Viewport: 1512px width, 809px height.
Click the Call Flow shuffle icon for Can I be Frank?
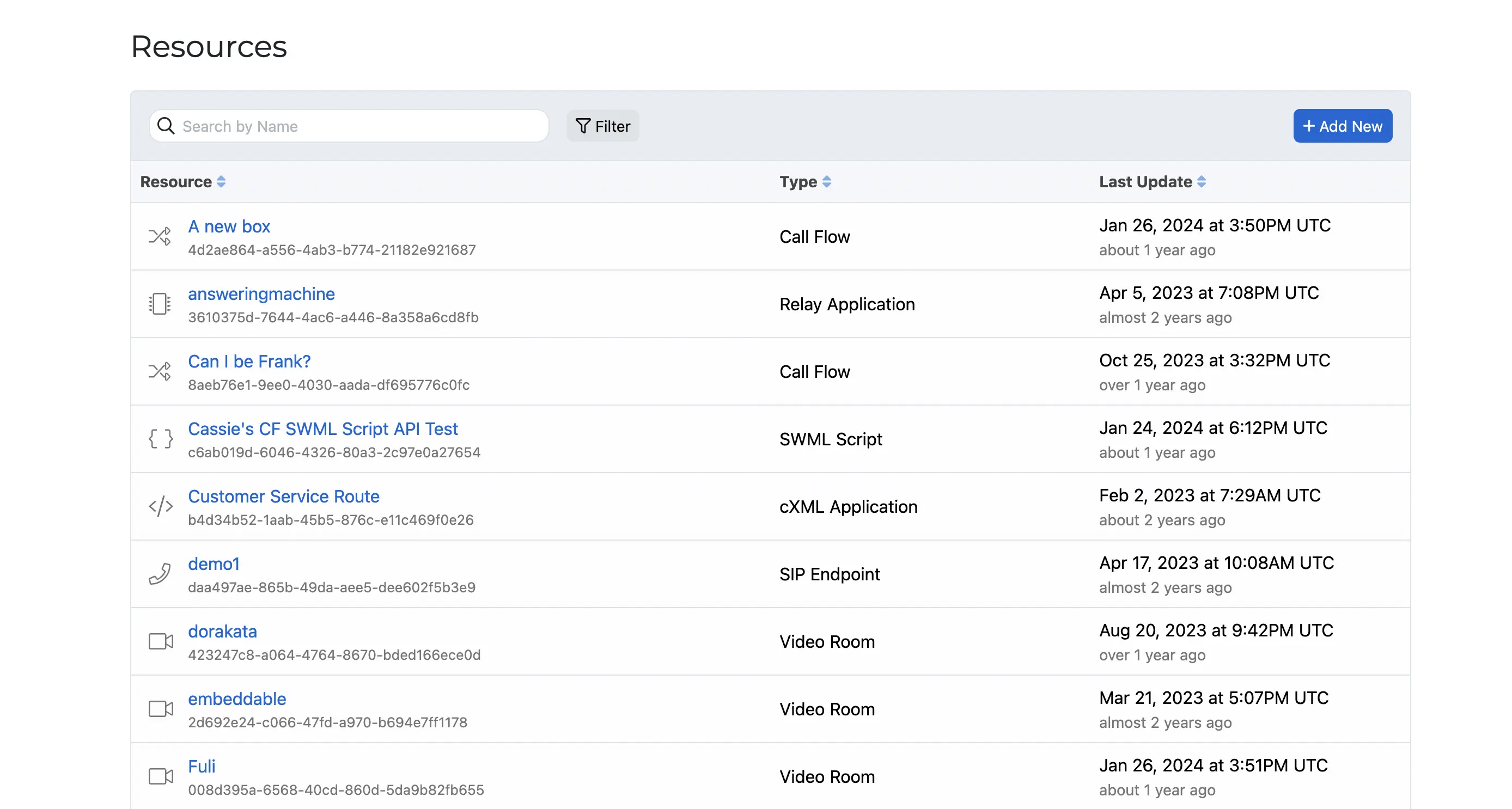(x=159, y=371)
